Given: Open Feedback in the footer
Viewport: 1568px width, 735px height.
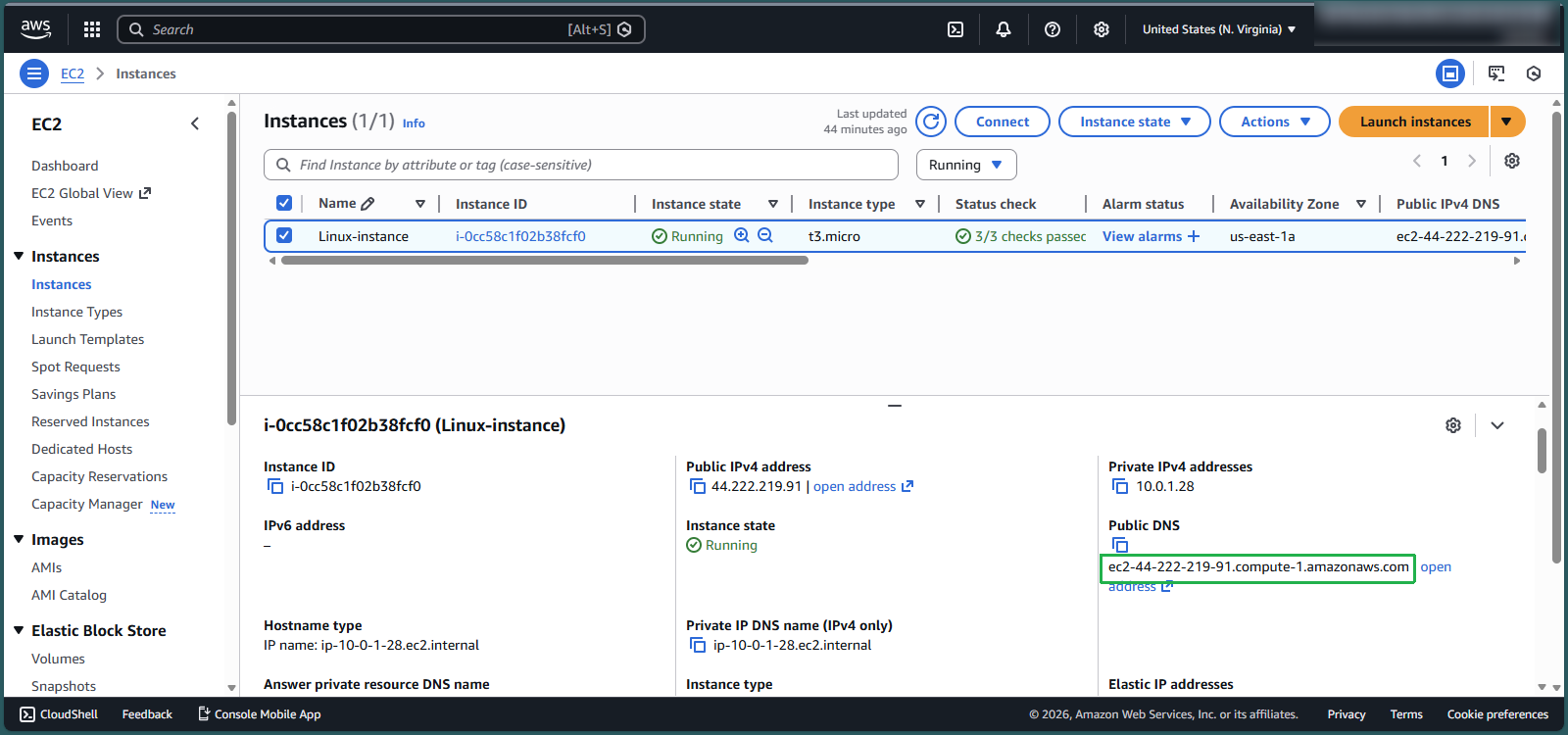Looking at the screenshot, I should coord(147,714).
